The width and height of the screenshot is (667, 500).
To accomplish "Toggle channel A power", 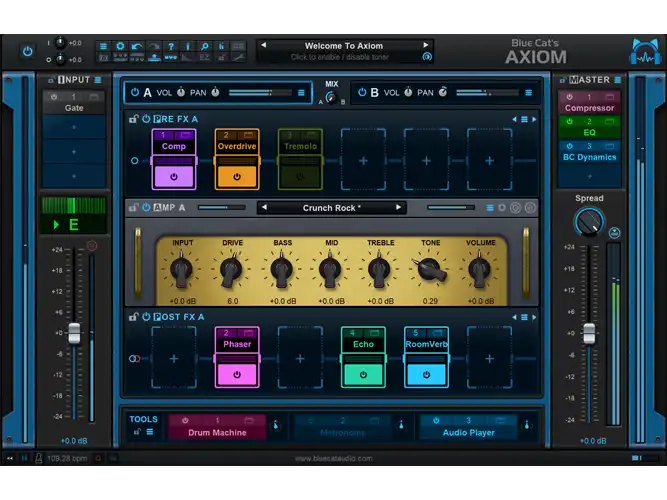I will click(x=135, y=92).
